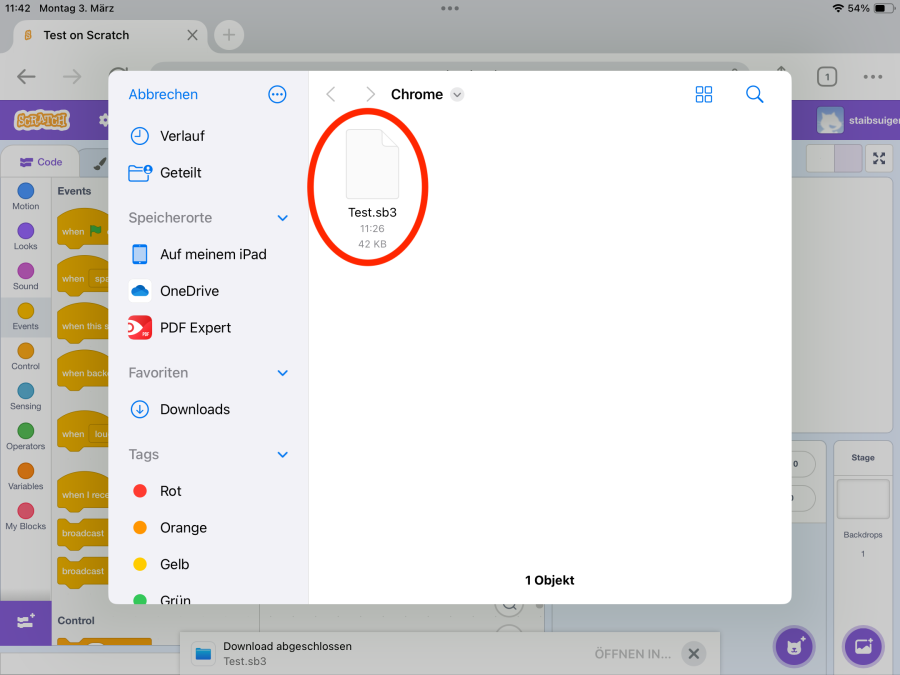Tap ÖFFNEN IN on download banner
The image size is (900, 675).
(632, 654)
